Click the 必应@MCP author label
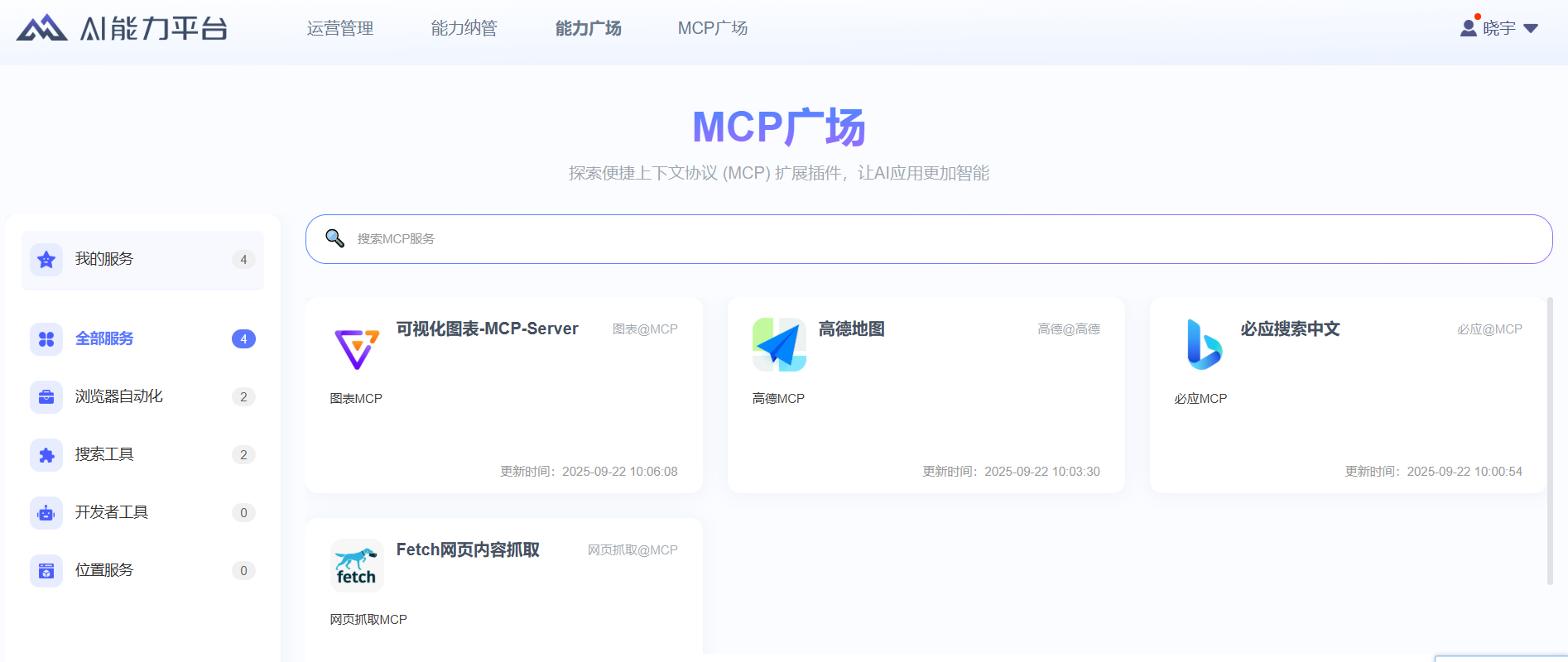Viewport: 1568px width, 662px height. click(1490, 329)
